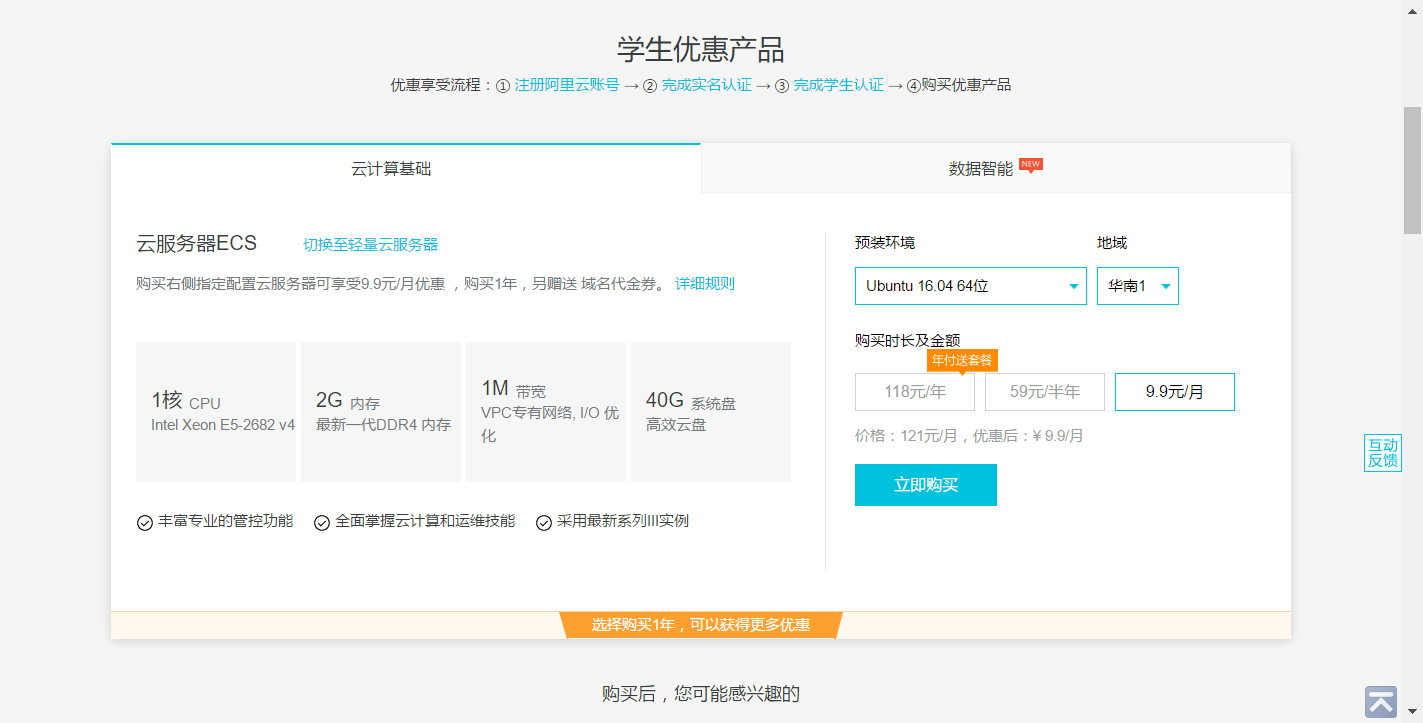The height and width of the screenshot is (723, 1423).
Task: Open the Ubuntu 16.04 64位 environment dropdown
Action: [971, 286]
